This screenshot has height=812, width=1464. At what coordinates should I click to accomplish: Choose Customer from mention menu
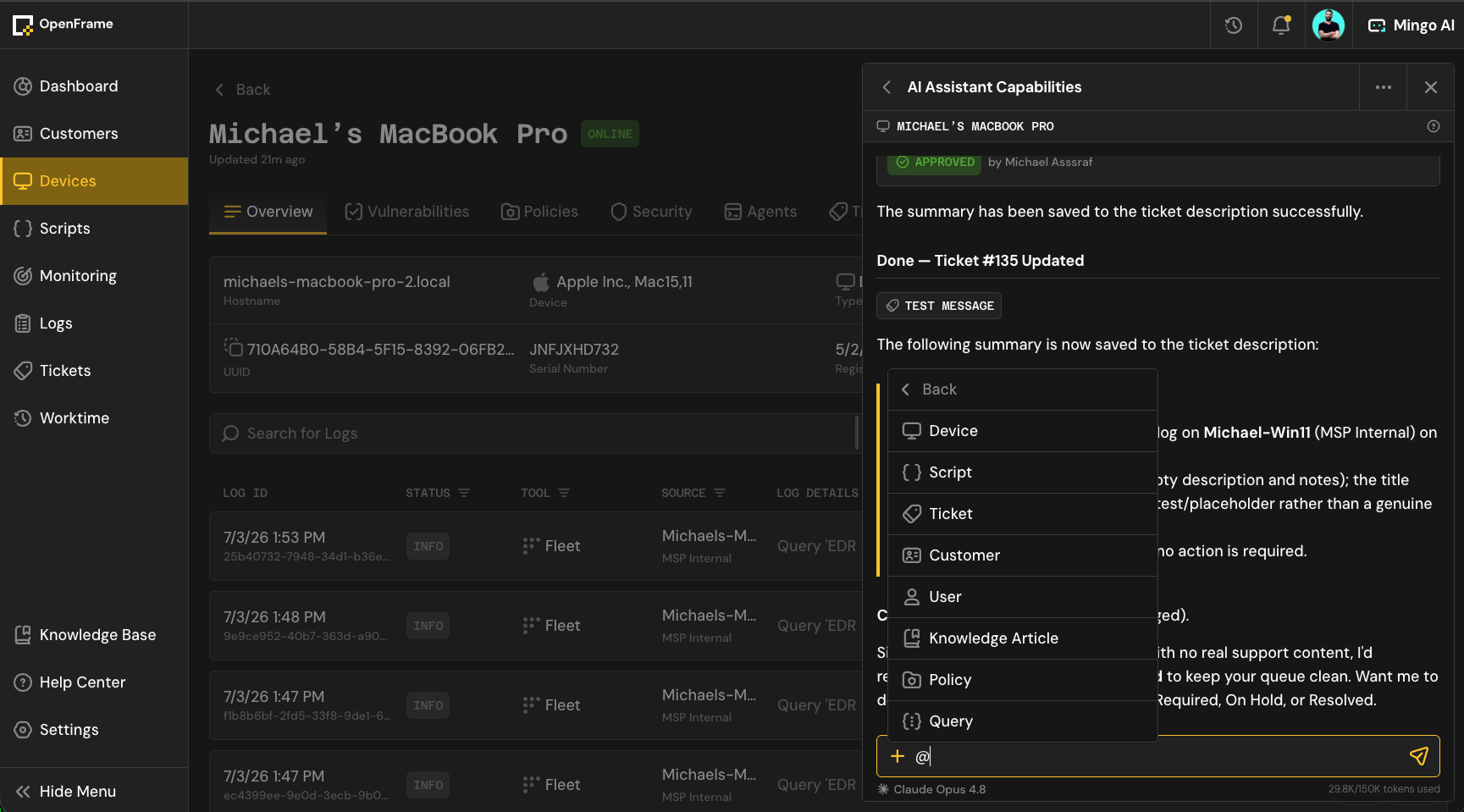click(1022, 555)
